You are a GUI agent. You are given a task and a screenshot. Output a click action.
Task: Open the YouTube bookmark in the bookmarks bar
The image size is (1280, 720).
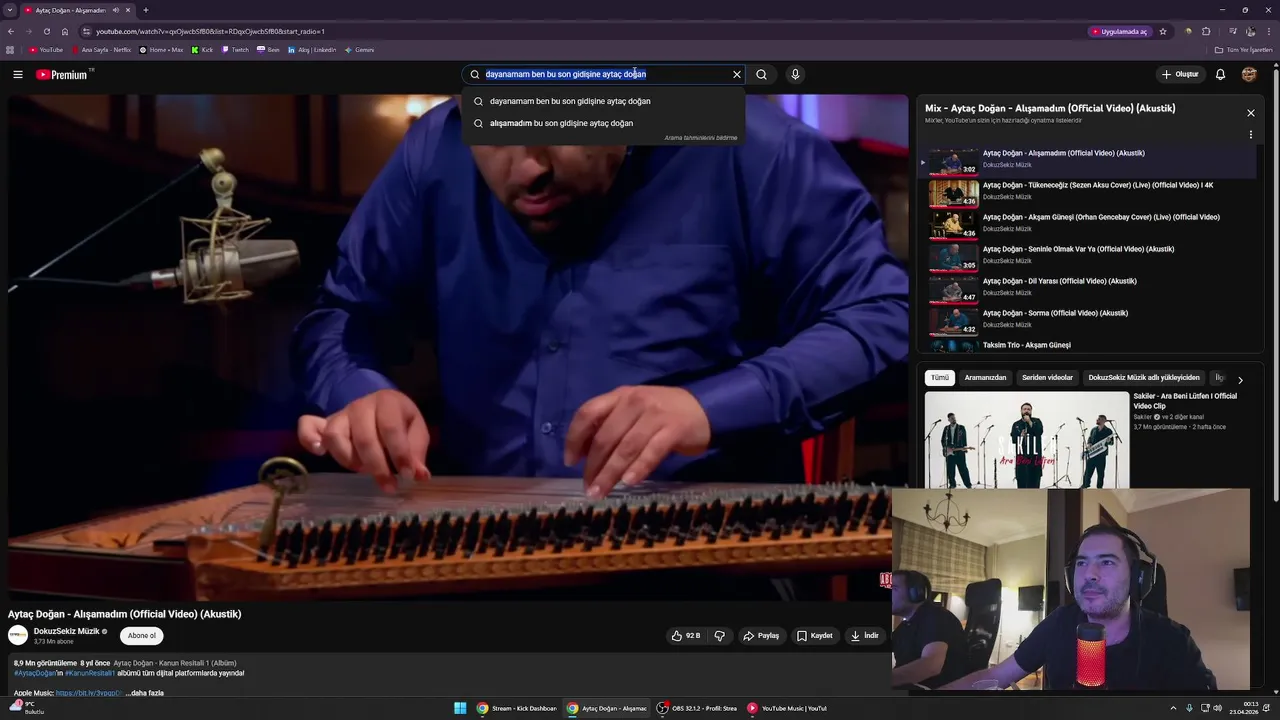tap(46, 50)
